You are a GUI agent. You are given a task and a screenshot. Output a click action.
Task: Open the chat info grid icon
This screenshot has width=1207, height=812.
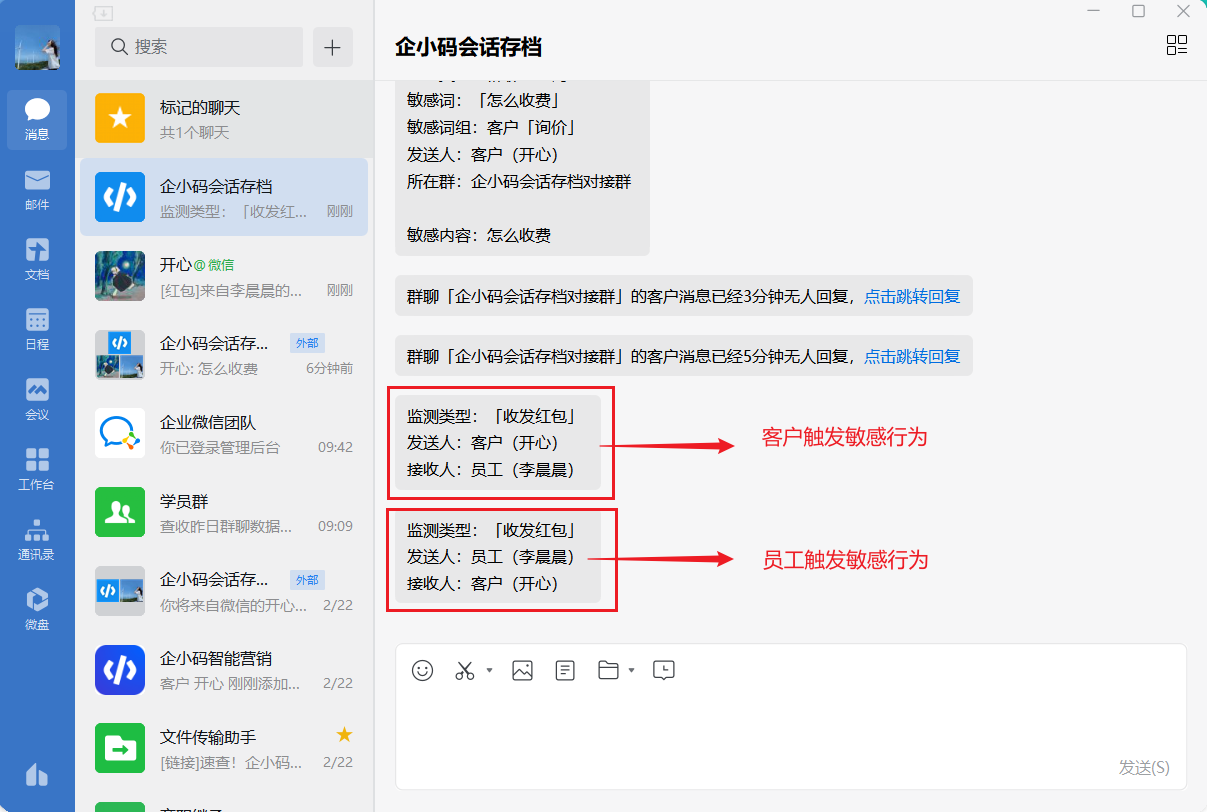coord(1177,45)
